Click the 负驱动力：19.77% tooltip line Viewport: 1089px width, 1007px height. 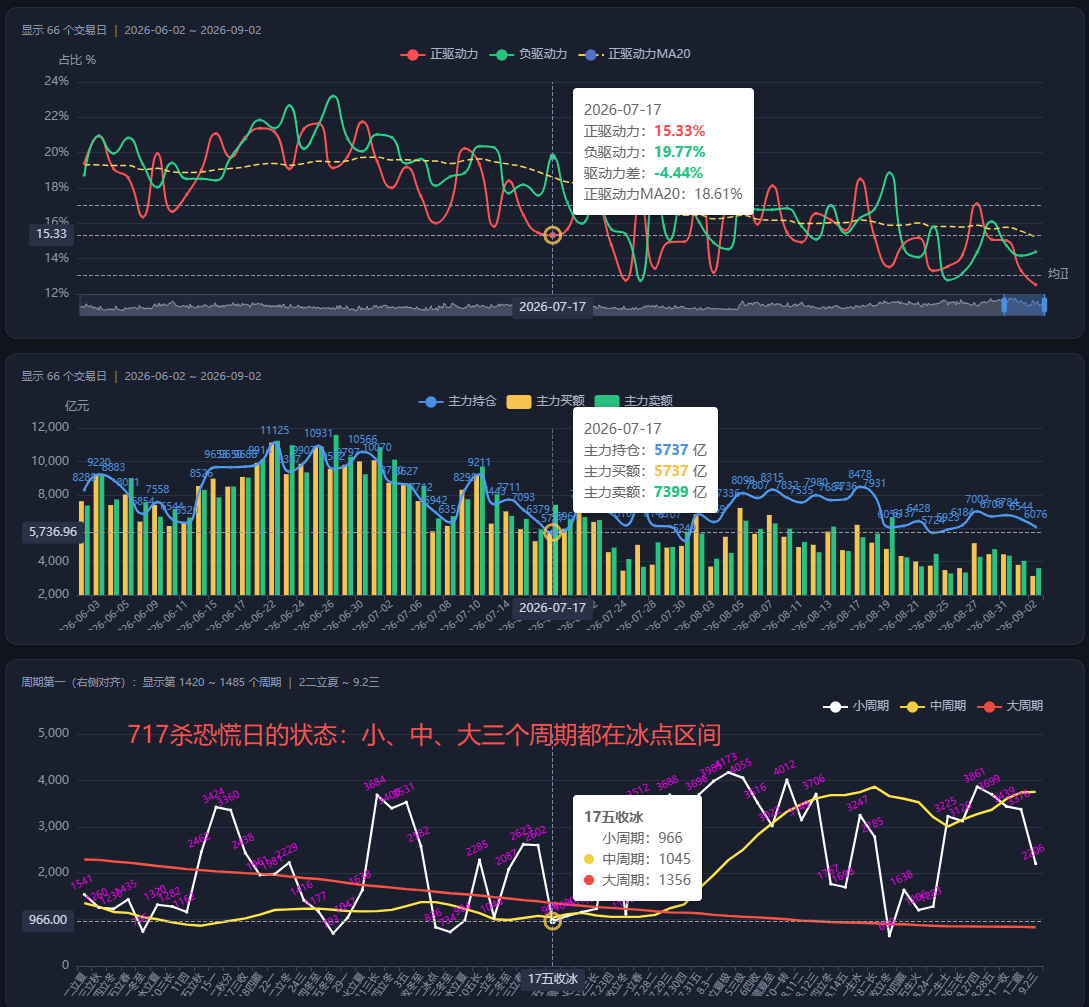pos(645,152)
